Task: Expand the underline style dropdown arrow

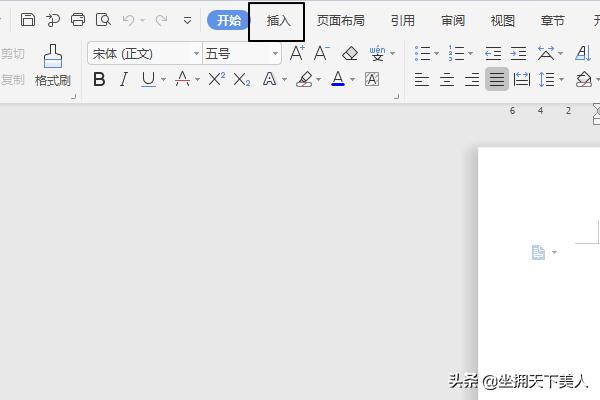Action: point(163,80)
